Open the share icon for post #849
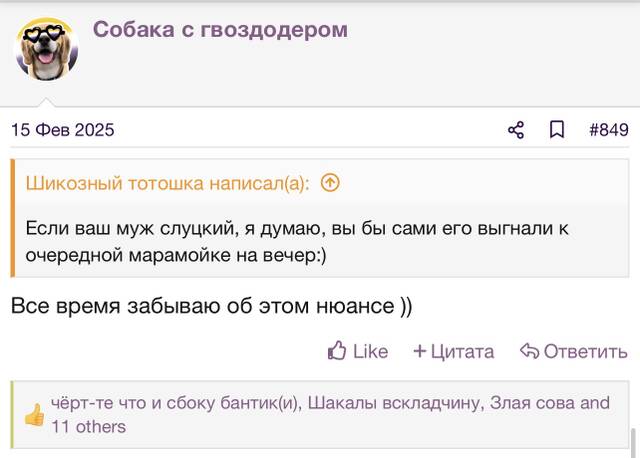This screenshot has width=640, height=458. (x=516, y=130)
